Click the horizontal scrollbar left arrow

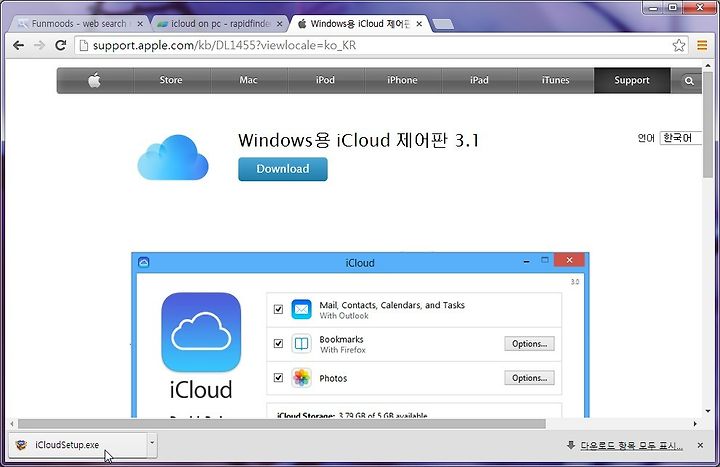[x=12, y=424]
